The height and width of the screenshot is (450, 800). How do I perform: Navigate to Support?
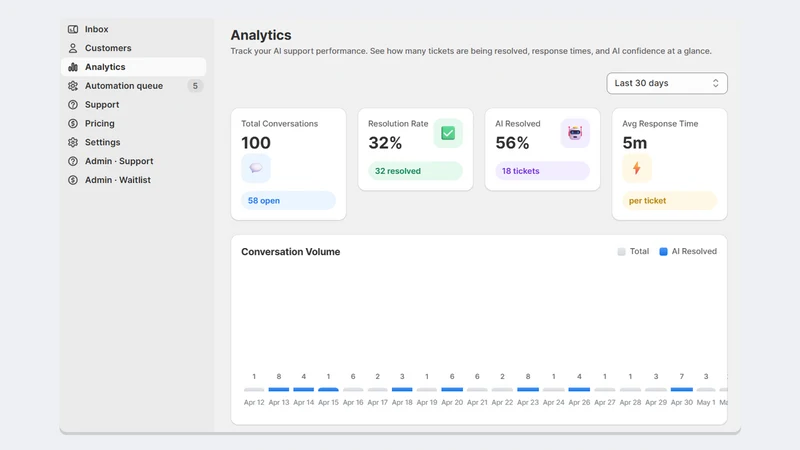tap(134, 105)
